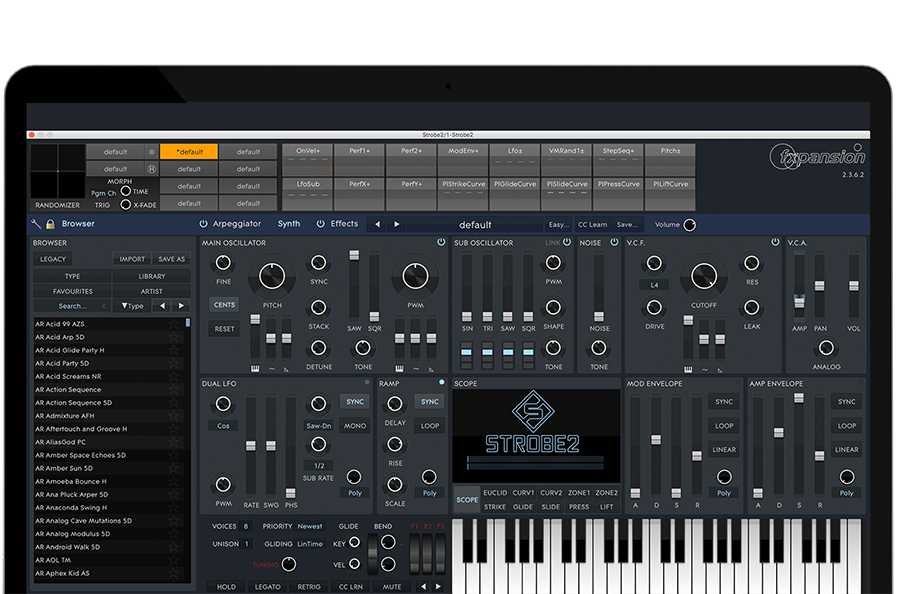Click the SAVE AS button
This screenshot has width=900, height=594.
coord(172,259)
